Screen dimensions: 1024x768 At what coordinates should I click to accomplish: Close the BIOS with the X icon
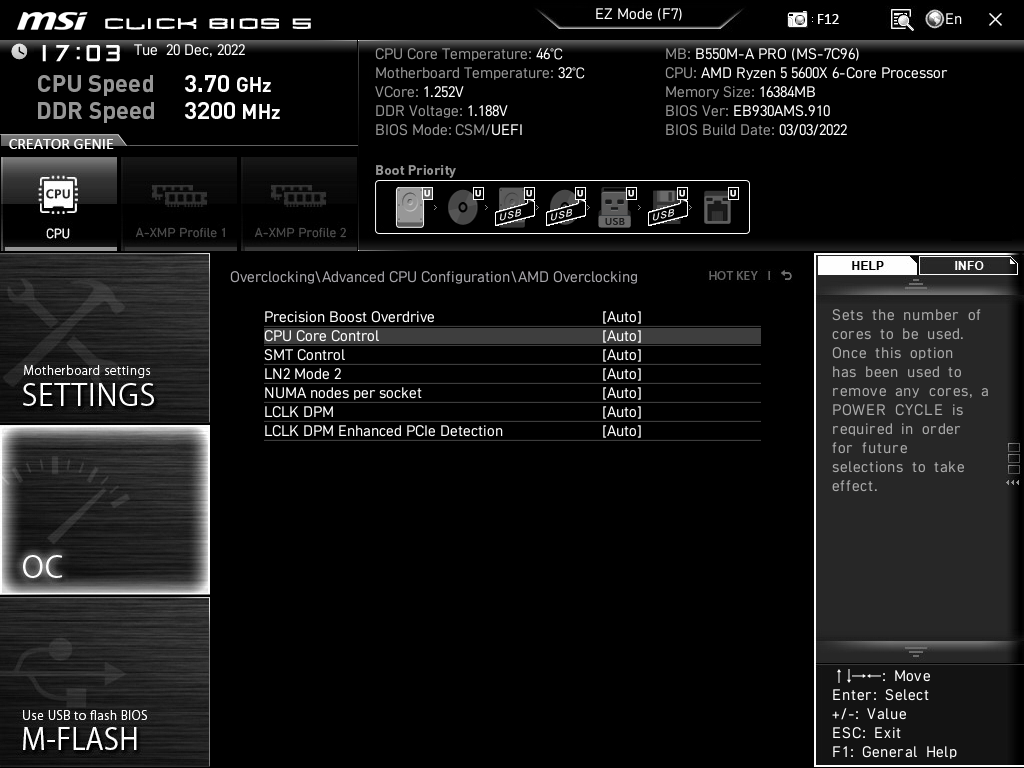point(995,20)
